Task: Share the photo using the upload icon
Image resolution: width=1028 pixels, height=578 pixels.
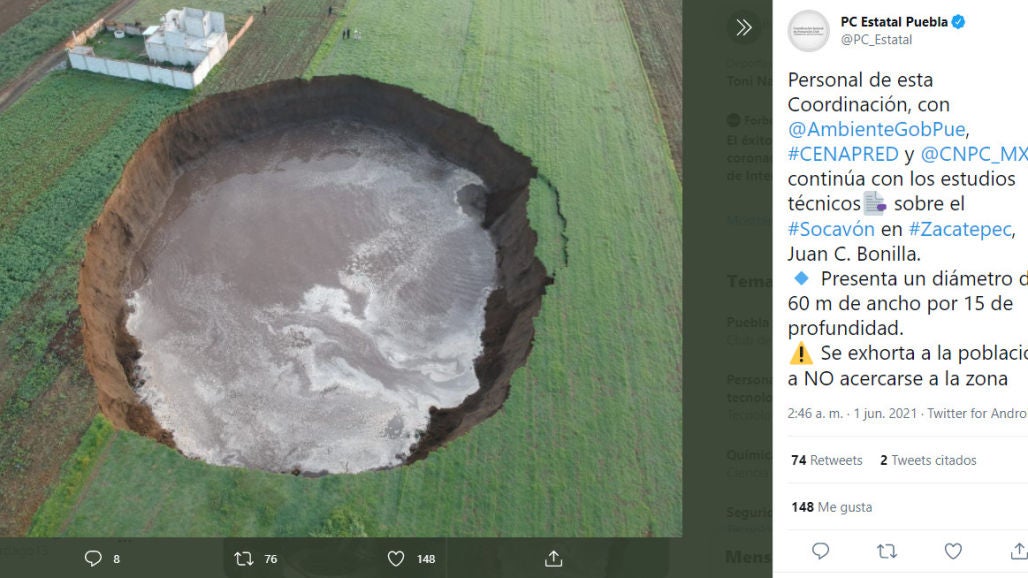Action: 553,558
